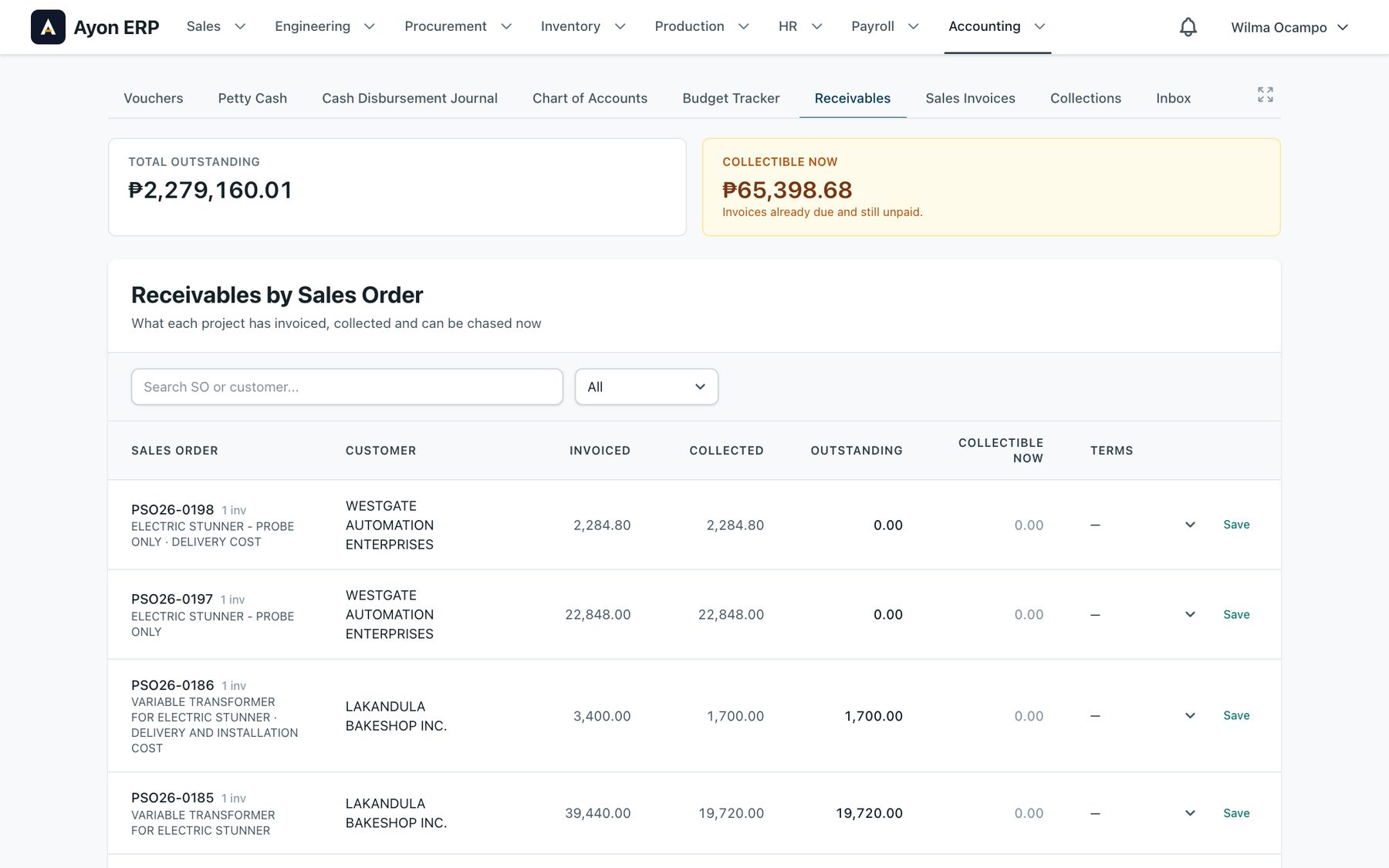Open the Sales menu

point(216,26)
